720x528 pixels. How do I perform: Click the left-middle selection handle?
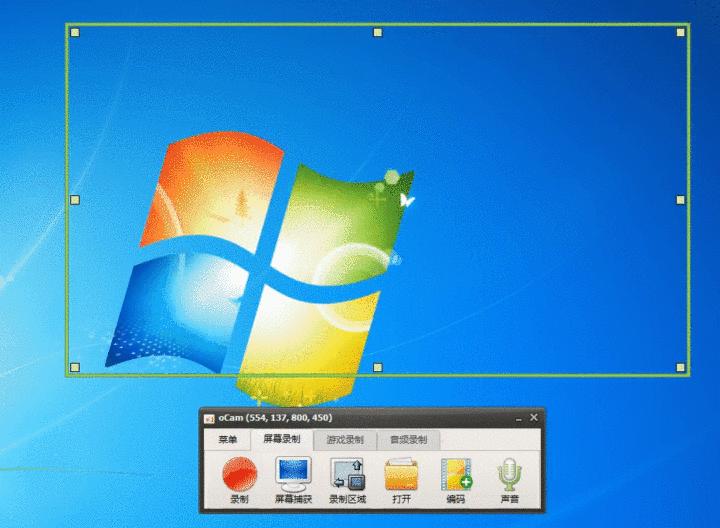pyautogui.click(x=75, y=200)
